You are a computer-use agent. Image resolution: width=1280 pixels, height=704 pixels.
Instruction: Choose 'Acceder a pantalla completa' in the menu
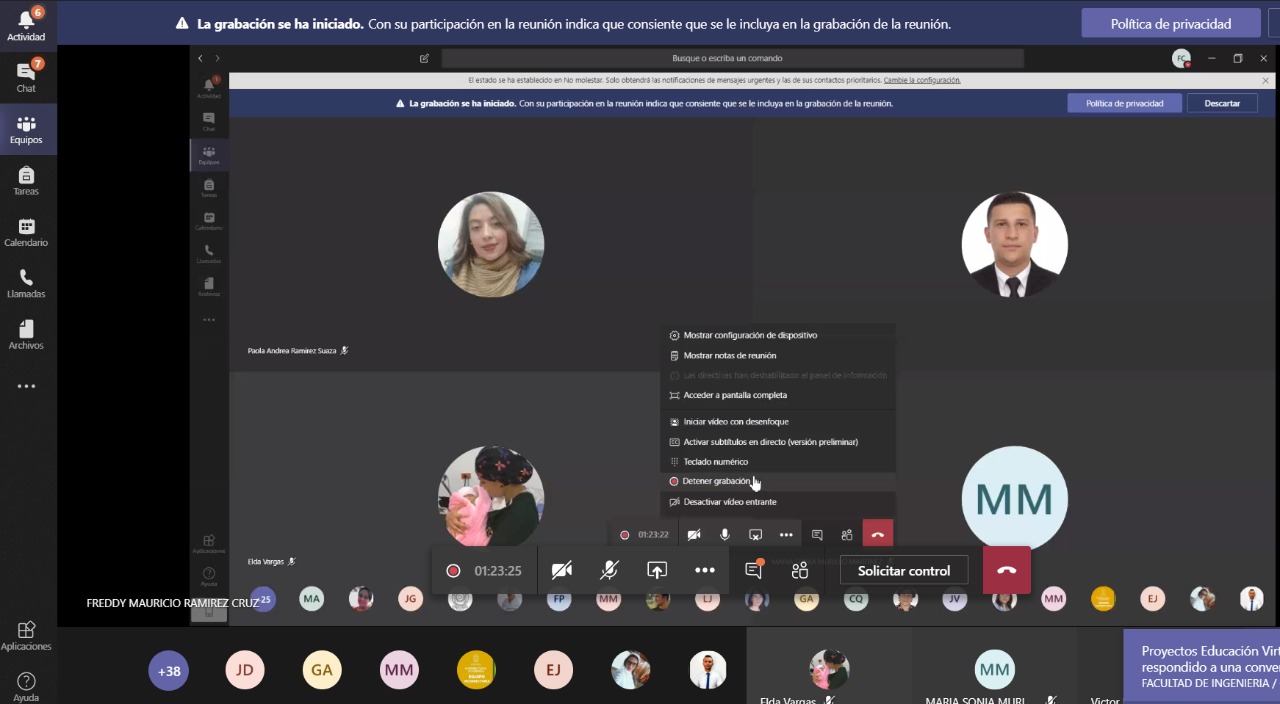coord(778,395)
